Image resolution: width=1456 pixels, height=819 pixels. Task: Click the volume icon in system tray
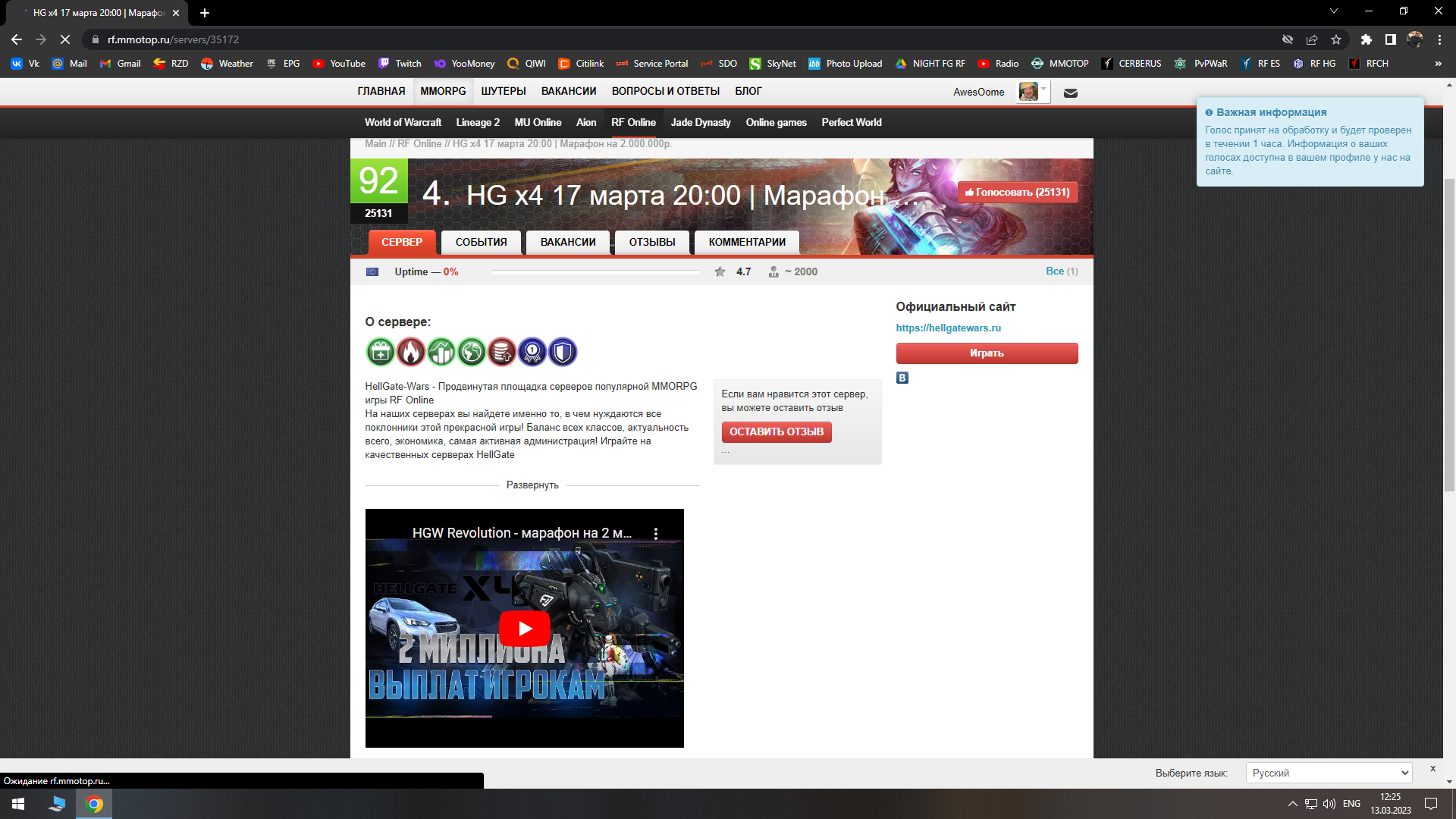pyautogui.click(x=1329, y=804)
